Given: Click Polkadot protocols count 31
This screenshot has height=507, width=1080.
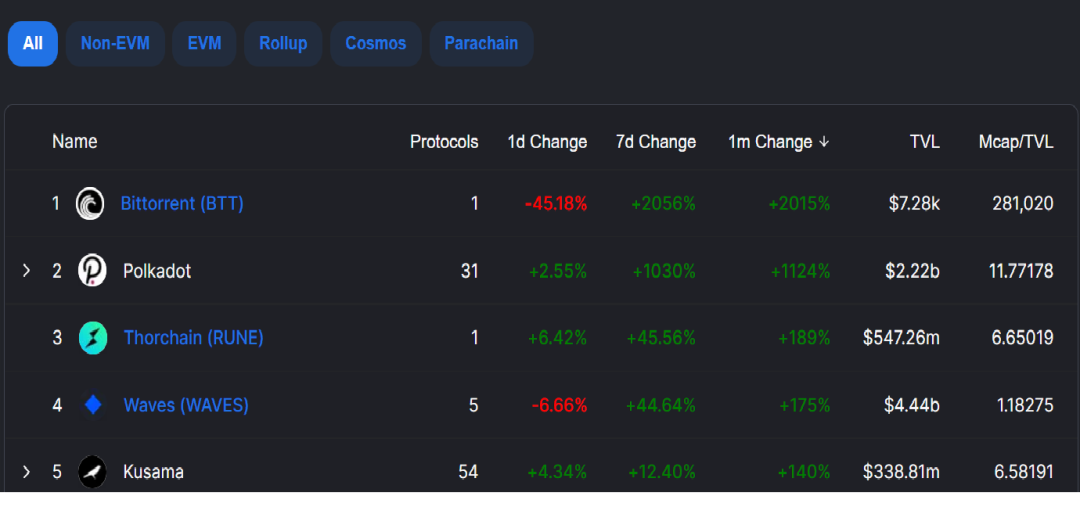Looking at the screenshot, I should click(470, 271).
